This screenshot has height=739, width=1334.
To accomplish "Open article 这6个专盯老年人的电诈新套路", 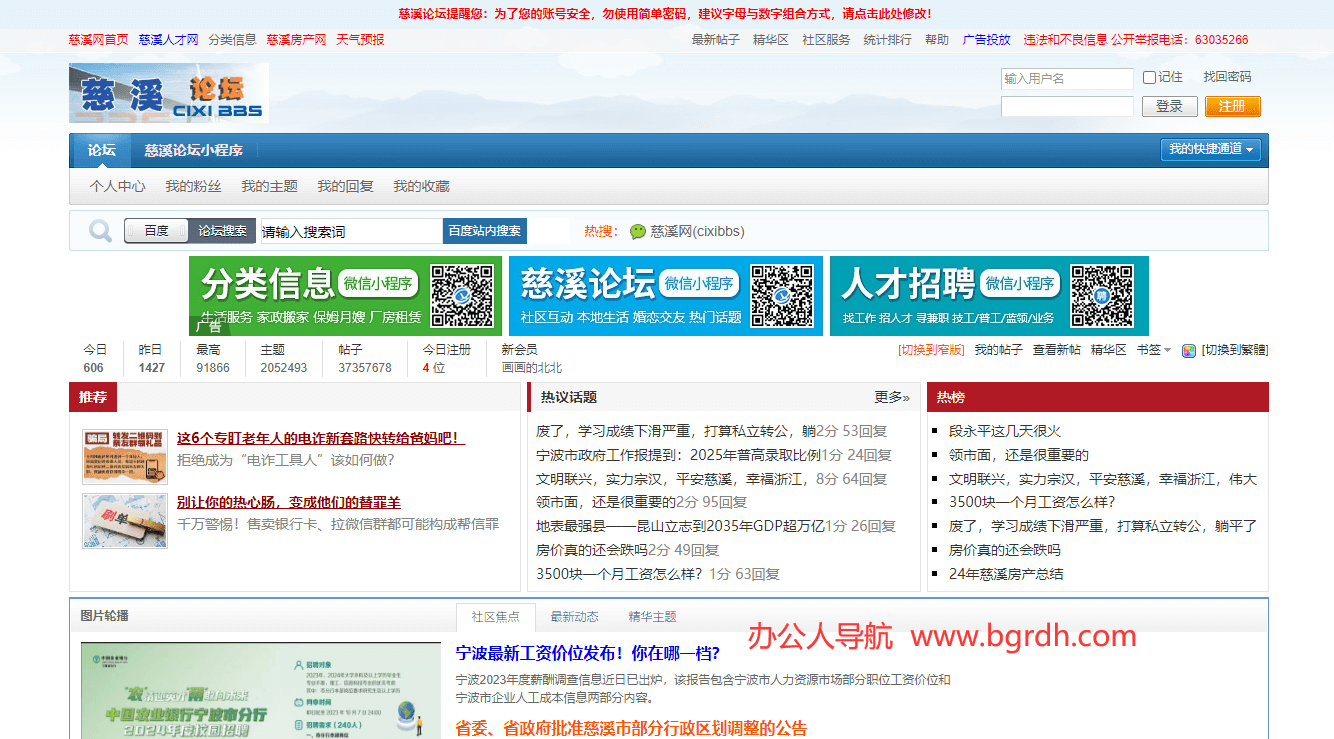I will tap(321, 438).
